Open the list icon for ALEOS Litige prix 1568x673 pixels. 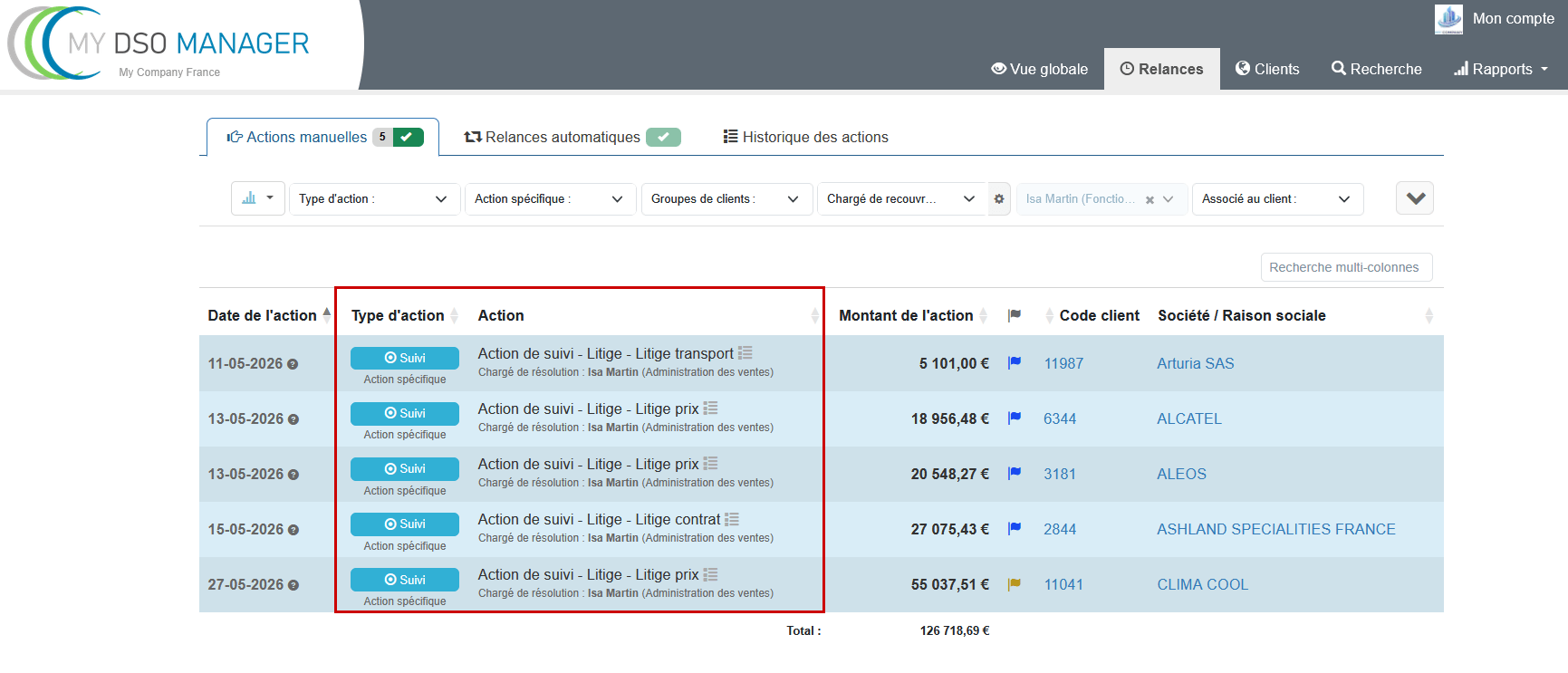(x=710, y=463)
